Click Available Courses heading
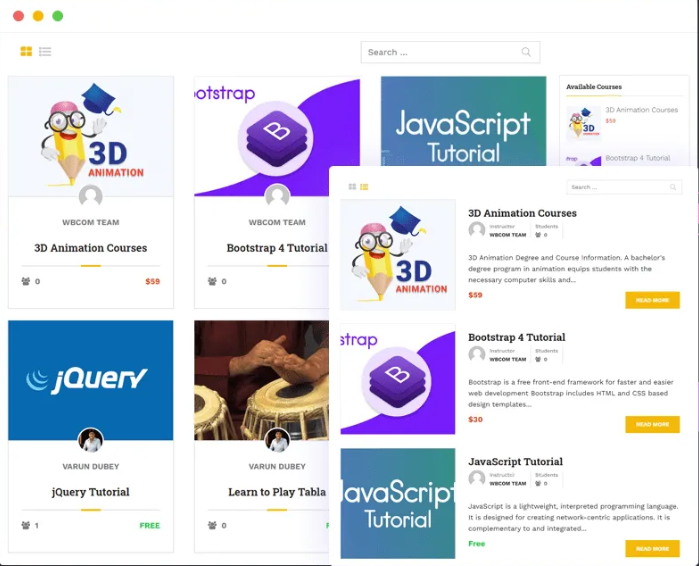Screen dimensions: 699x566 (x=594, y=87)
